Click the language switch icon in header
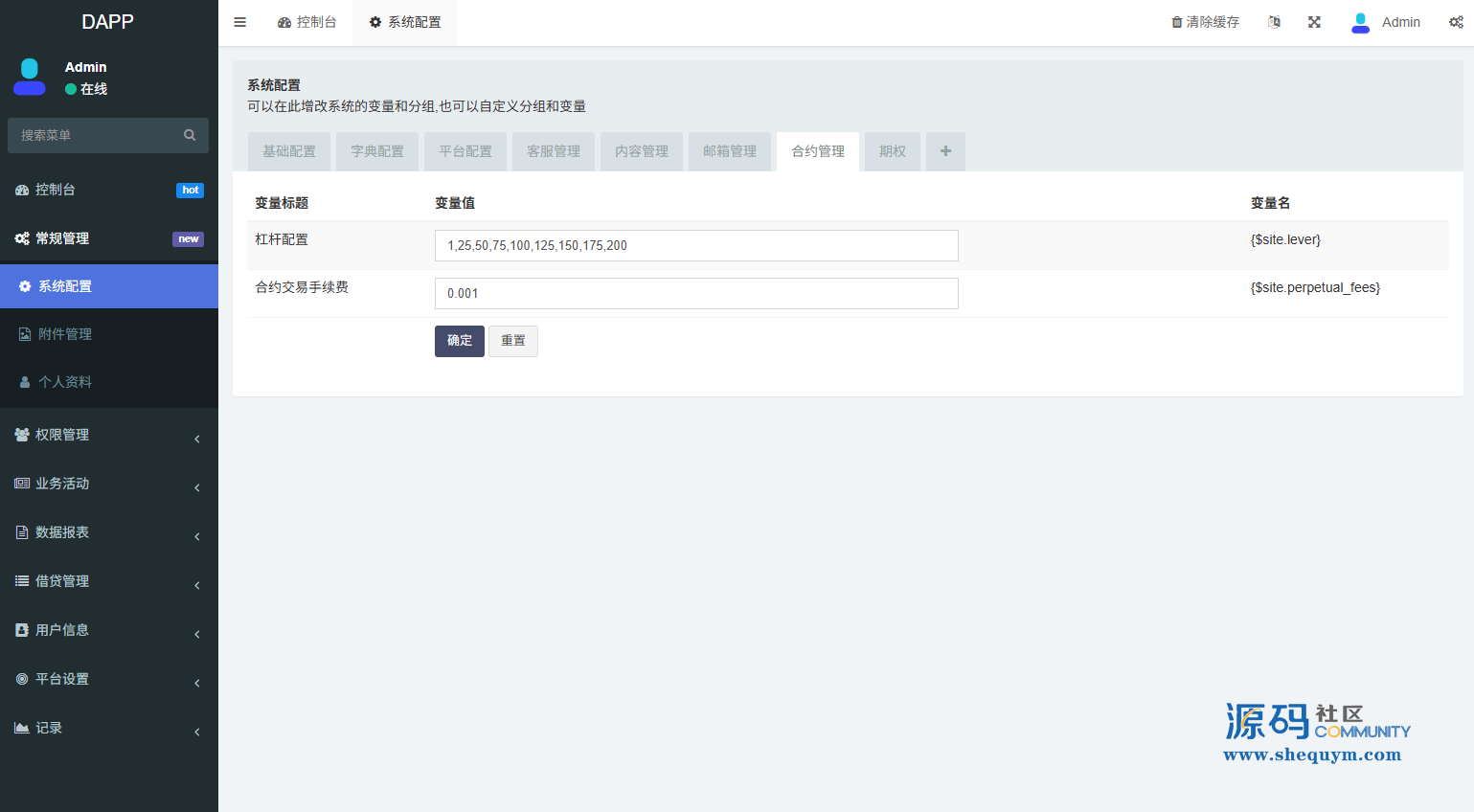The height and width of the screenshot is (812, 1474). 1274,22
